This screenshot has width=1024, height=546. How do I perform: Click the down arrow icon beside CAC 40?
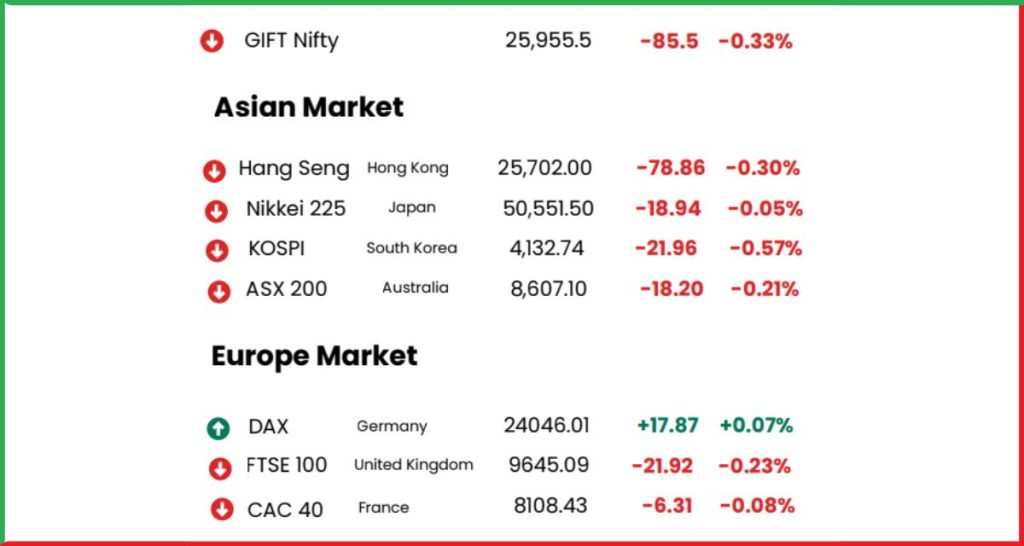(222, 509)
